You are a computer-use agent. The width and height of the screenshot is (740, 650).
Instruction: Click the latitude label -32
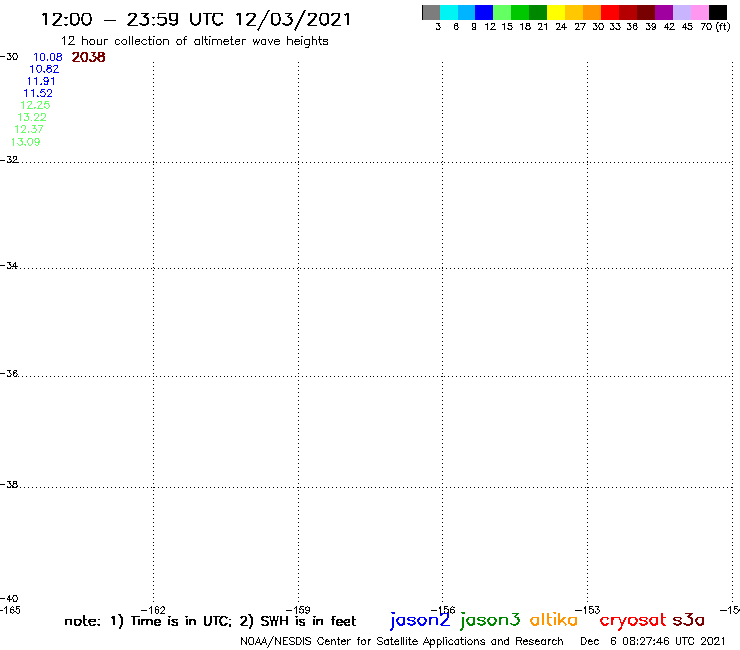9,160
